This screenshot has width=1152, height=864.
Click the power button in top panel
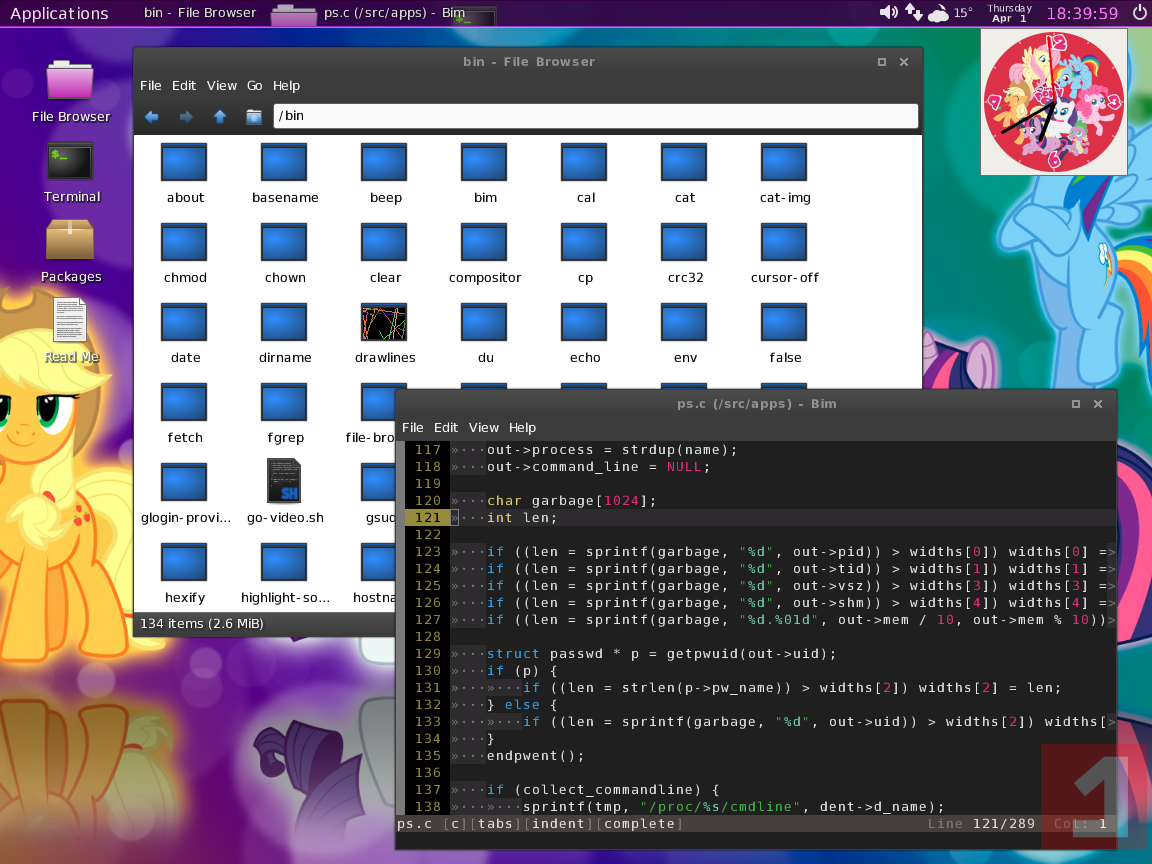click(1139, 13)
